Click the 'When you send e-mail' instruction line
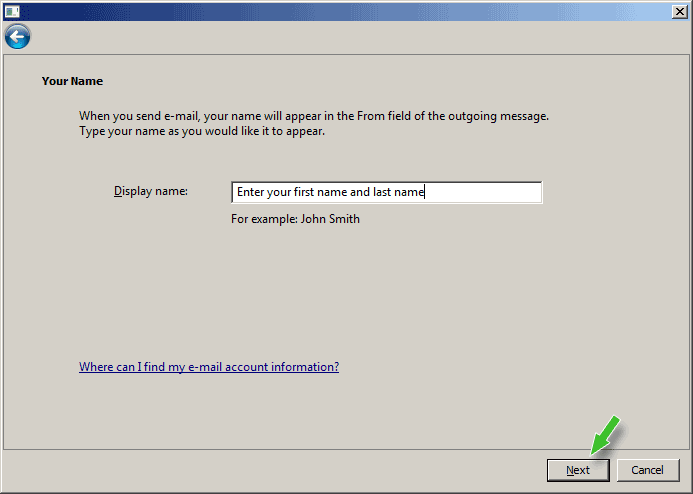Screen dimensions: 693x494 (x=313, y=116)
